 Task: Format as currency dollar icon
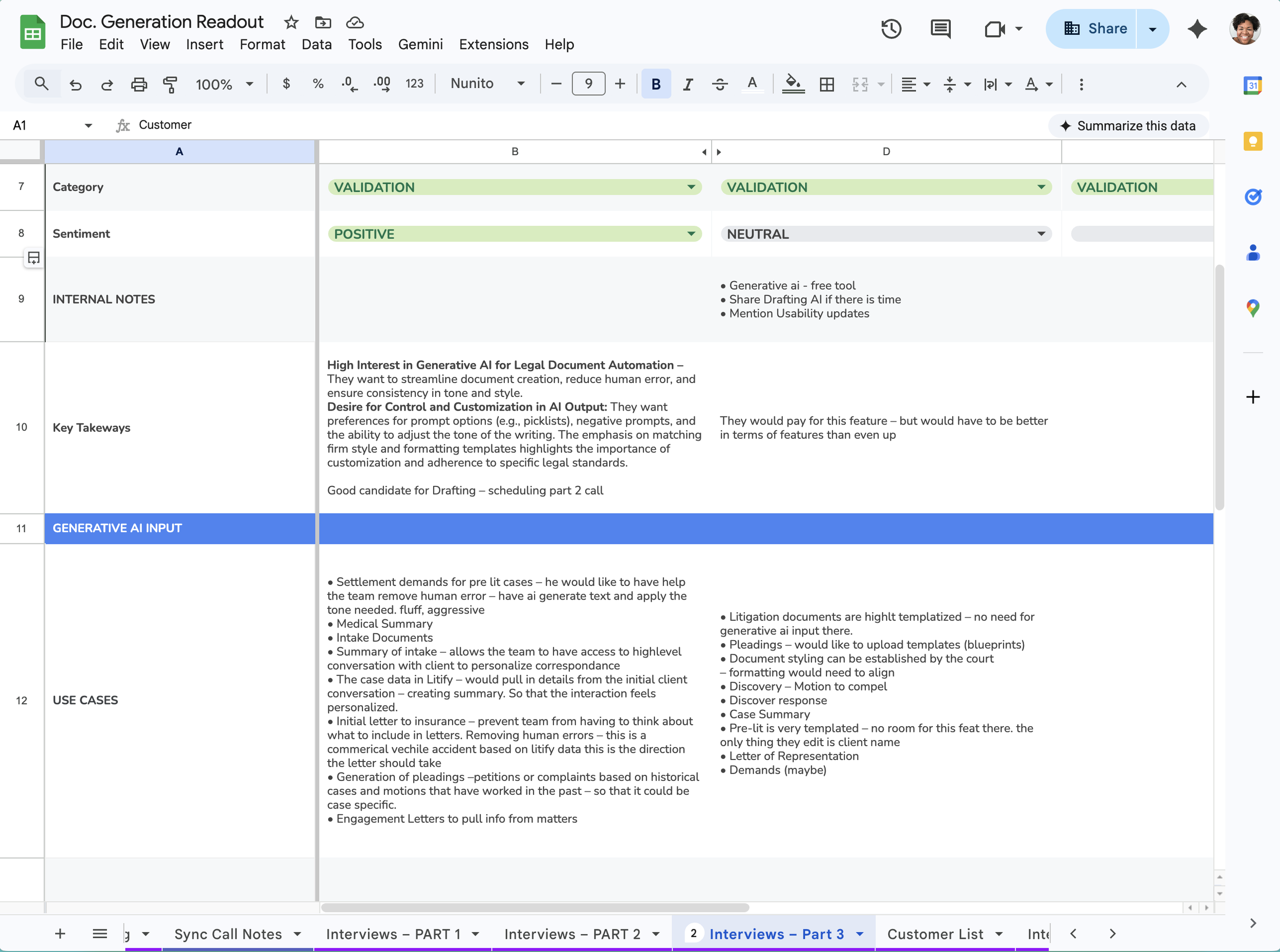286,84
